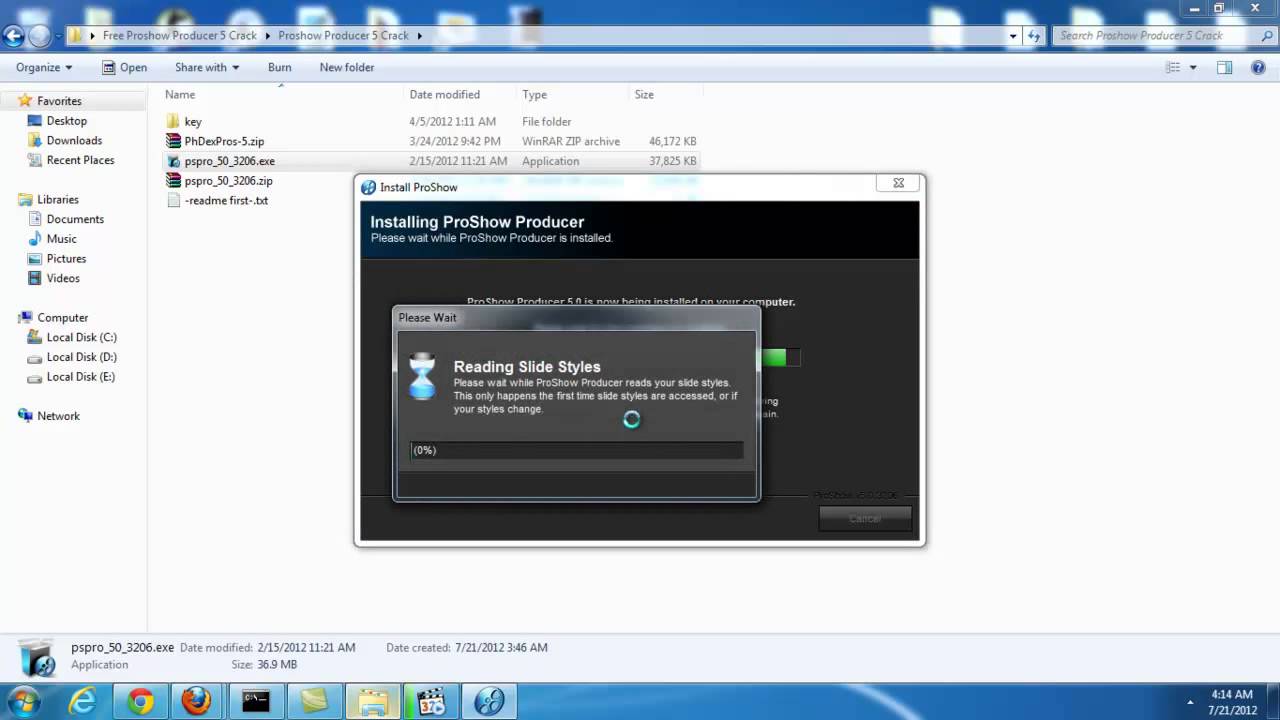Open Local Disk (E:)
The image size is (1280, 720).
click(80, 377)
